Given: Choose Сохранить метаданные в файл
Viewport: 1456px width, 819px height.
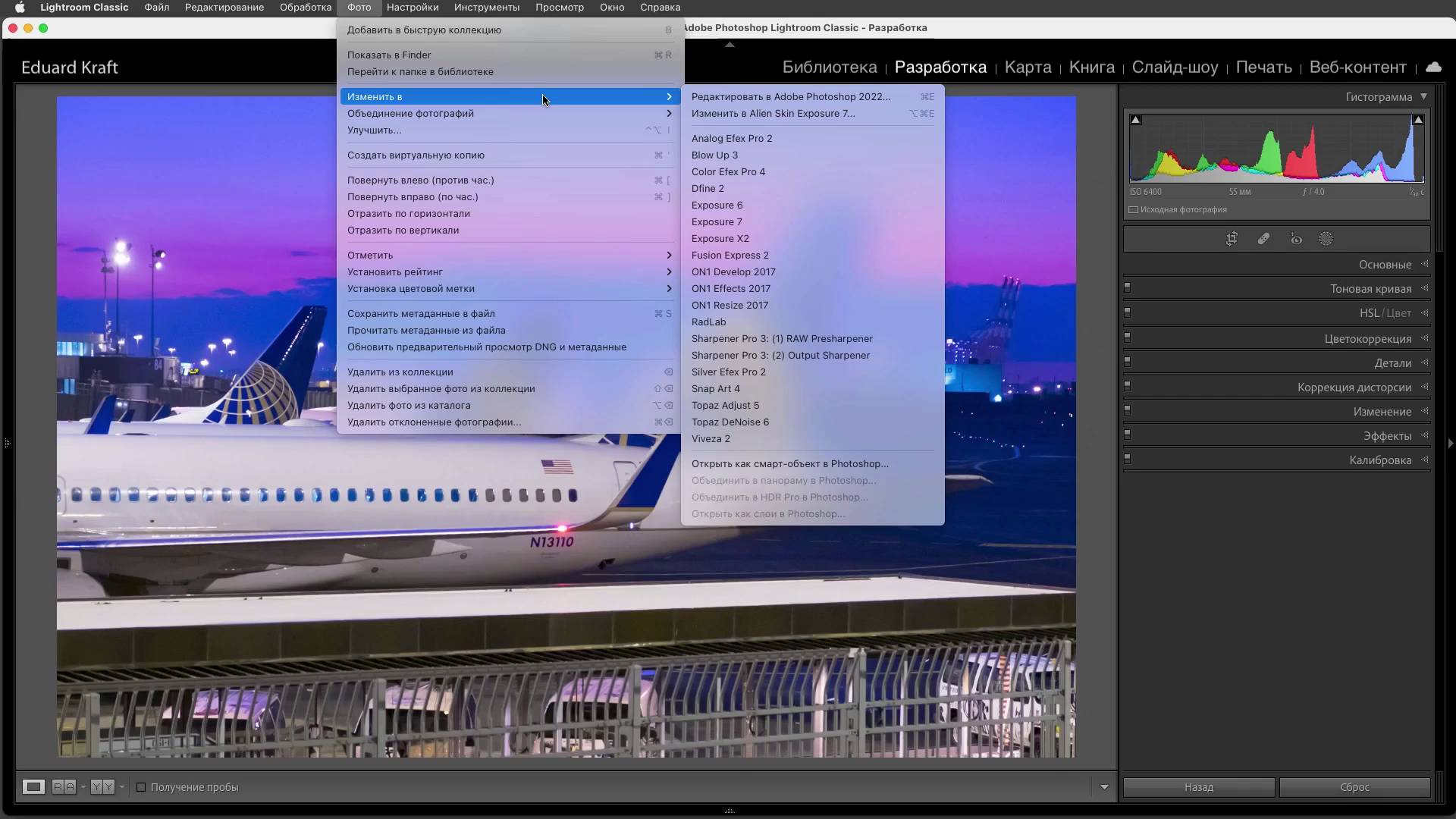Looking at the screenshot, I should pos(510,314).
